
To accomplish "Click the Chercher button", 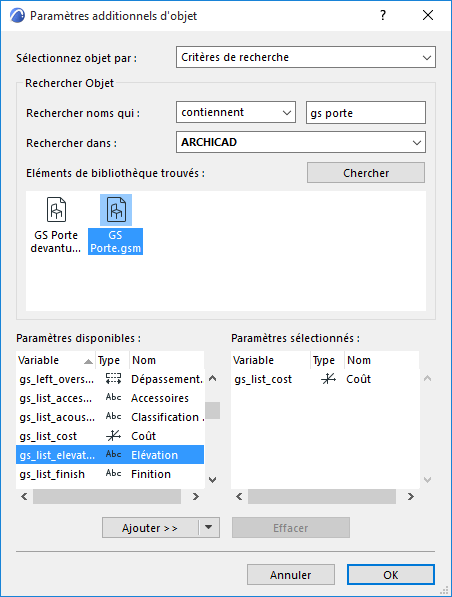I will 366,173.
